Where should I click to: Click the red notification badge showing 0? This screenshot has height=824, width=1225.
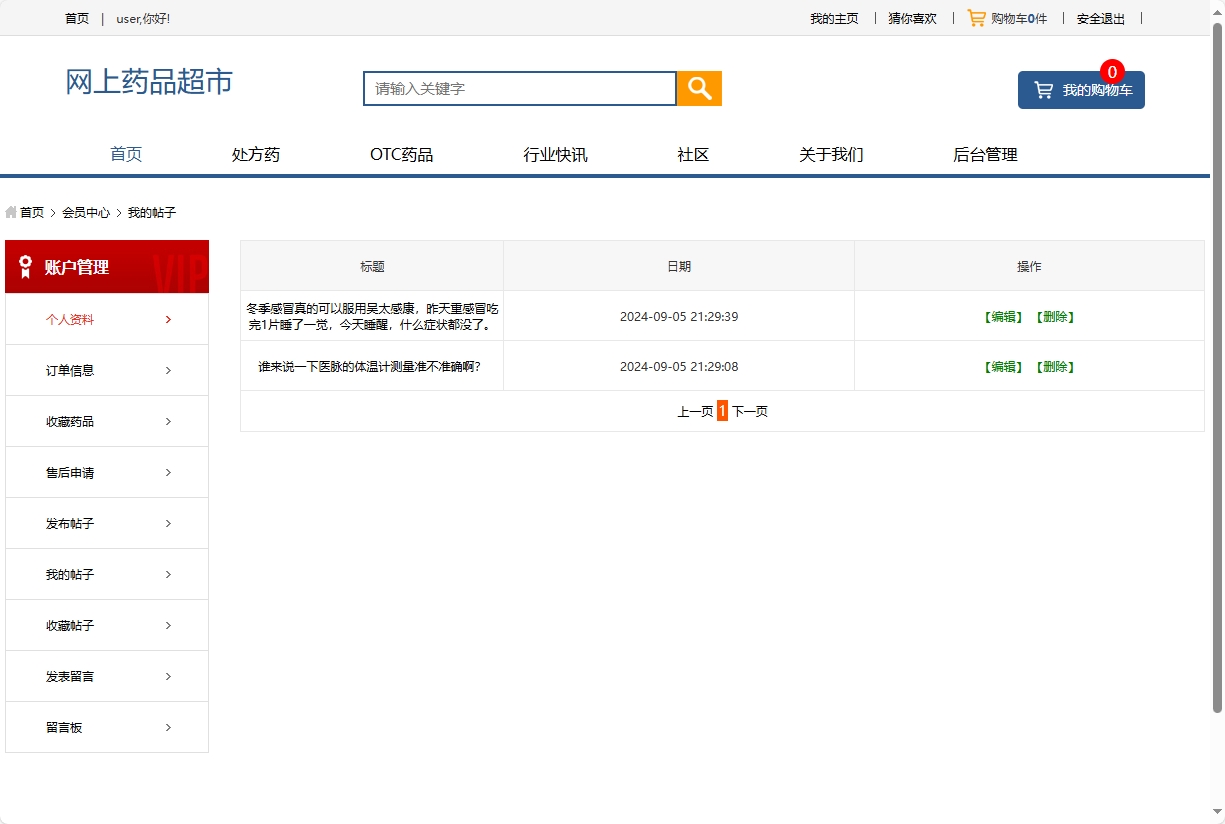[x=1110, y=71]
